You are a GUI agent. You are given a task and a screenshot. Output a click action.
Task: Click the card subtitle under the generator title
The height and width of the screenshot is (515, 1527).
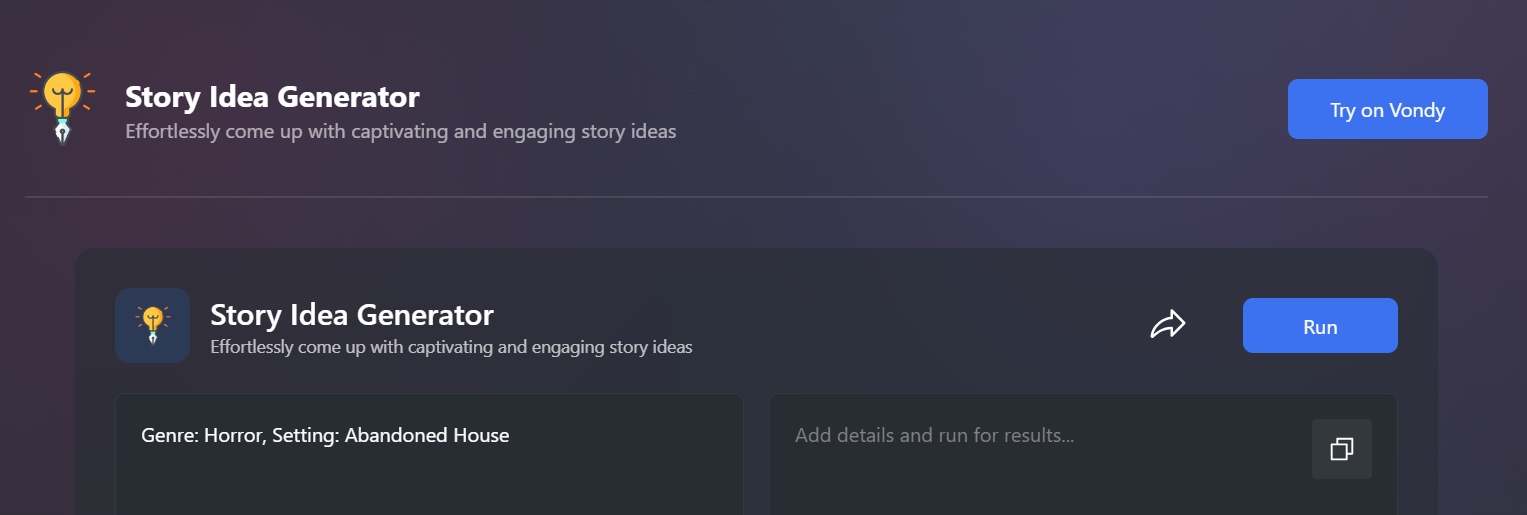451,347
